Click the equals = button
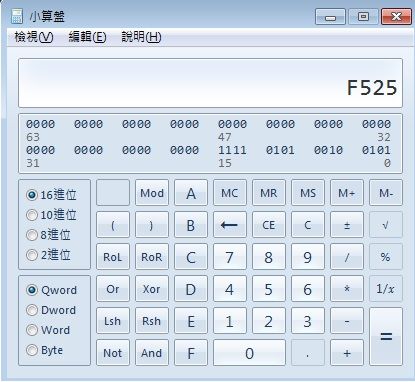Viewport: 415px width, 382px height. click(x=386, y=337)
